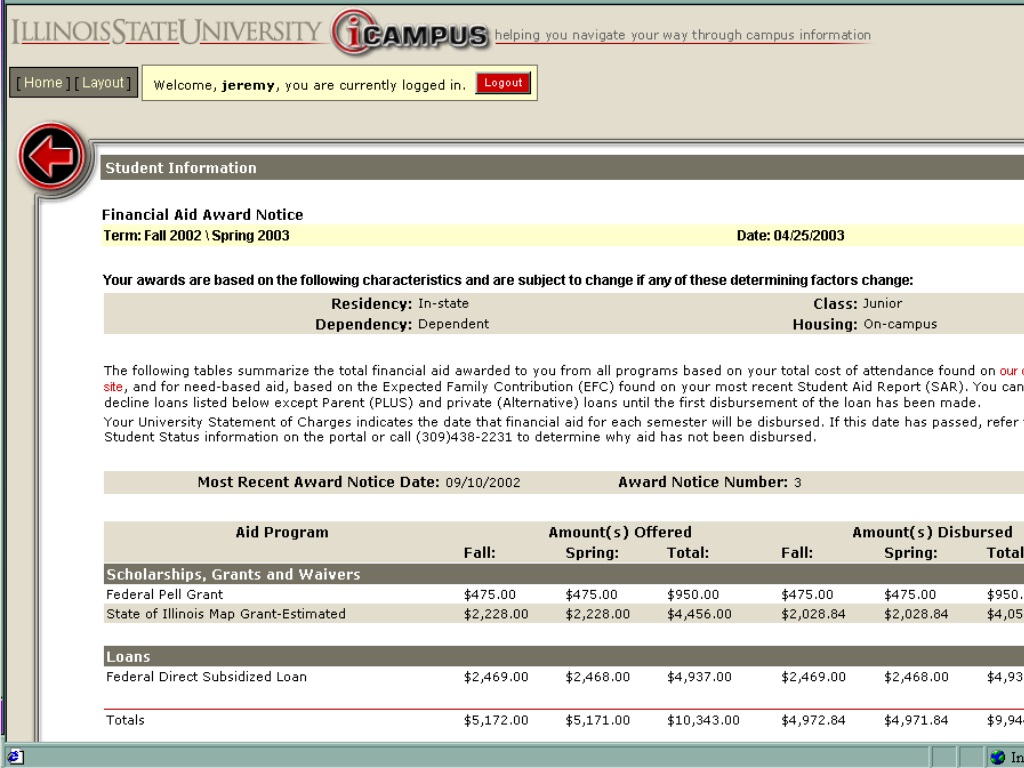Click the Scholarships, Grants and Waivers section bar

point(564,574)
